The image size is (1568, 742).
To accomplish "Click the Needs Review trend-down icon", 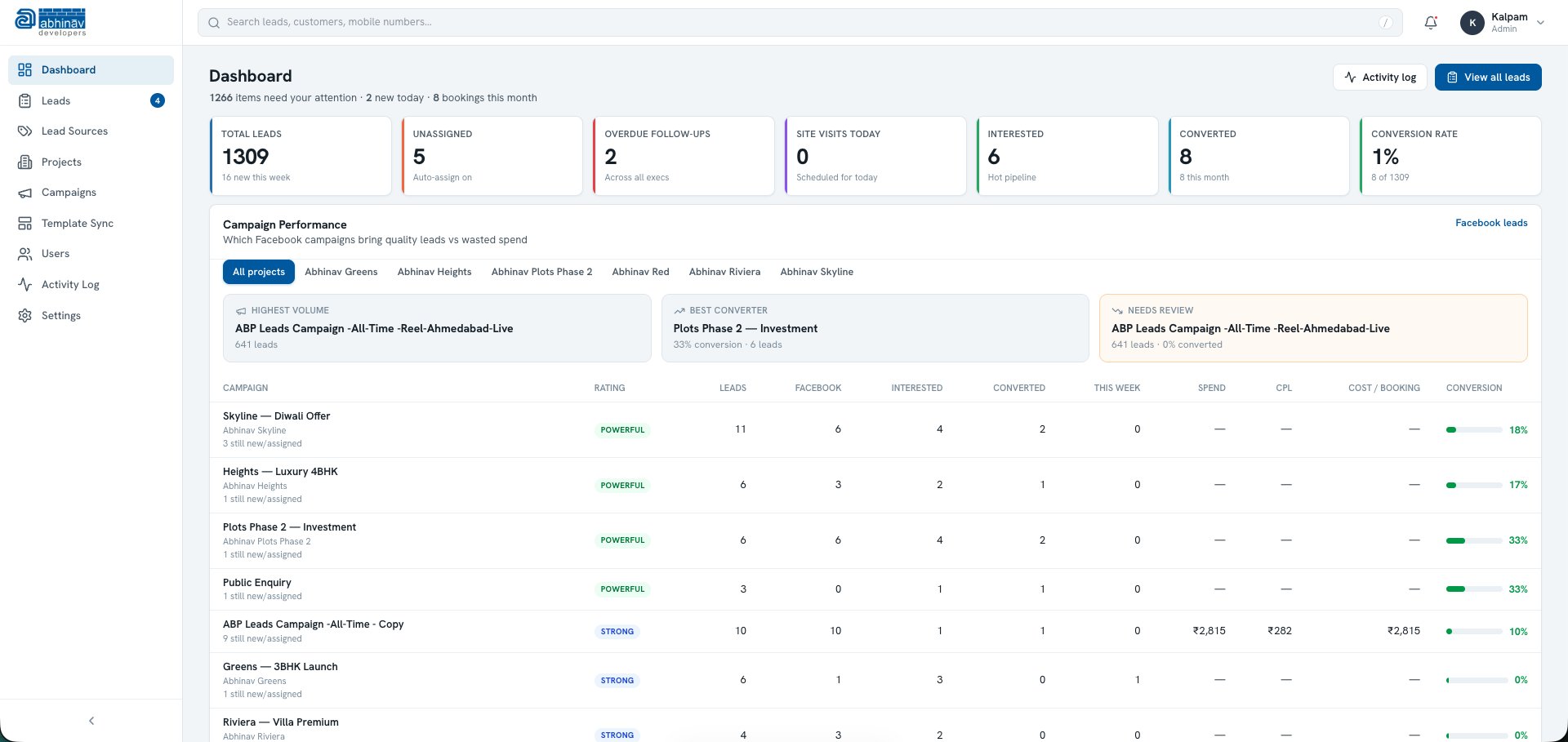I will [1117, 311].
